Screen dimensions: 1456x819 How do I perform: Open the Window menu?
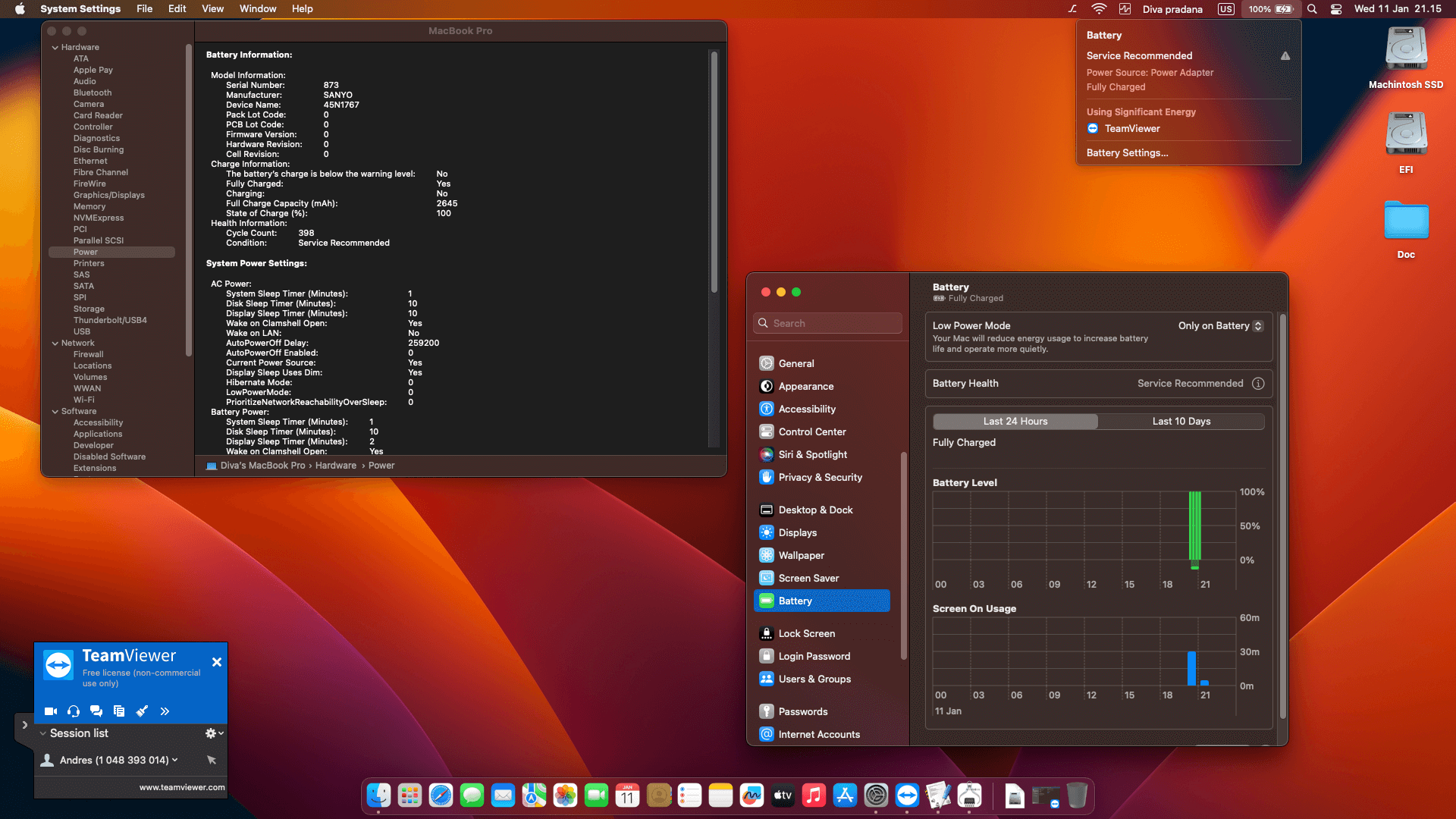click(x=258, y=9)
